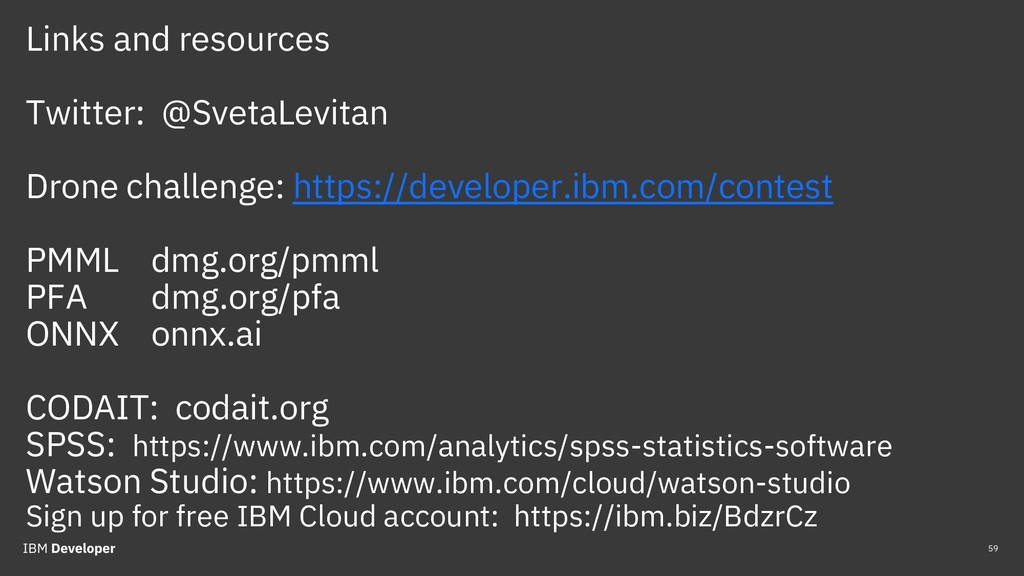Click the onnx.ai address
1024x576 pixels.
206,334
